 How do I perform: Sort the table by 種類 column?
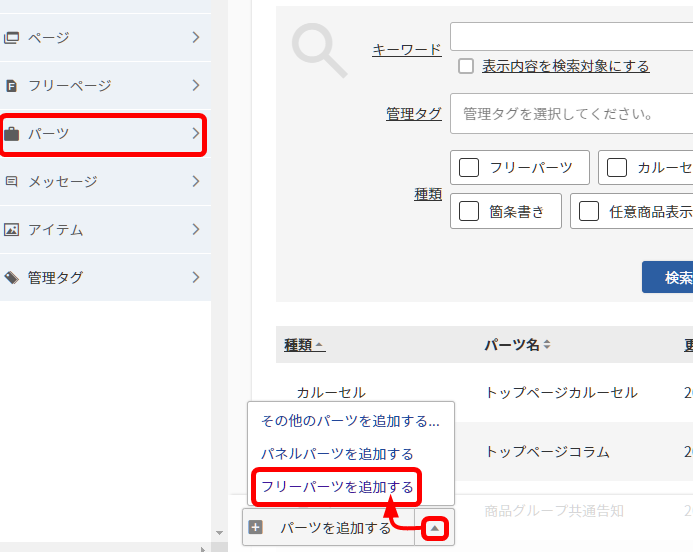[x=304, y=345]
